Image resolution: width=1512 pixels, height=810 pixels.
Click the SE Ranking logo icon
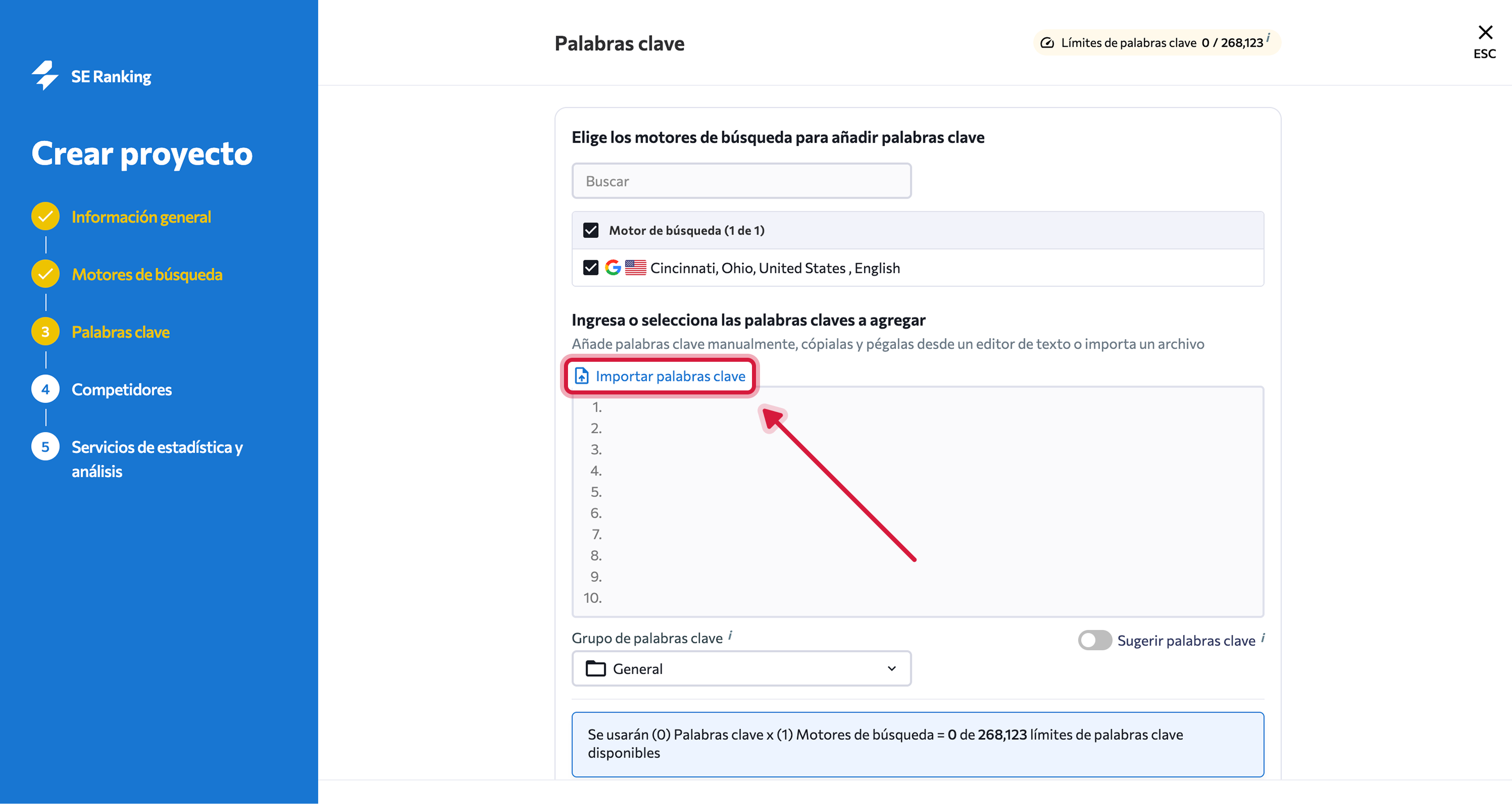(45, 76)
